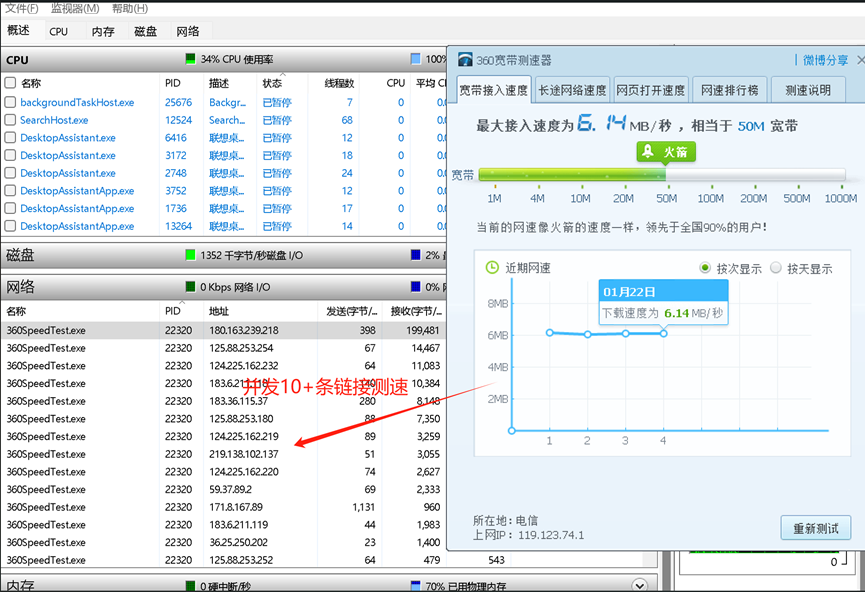Check DesktopAssistant.exe PID 6416 checkbox
This screenshot has width=865, height=592.
pos(10,137)
